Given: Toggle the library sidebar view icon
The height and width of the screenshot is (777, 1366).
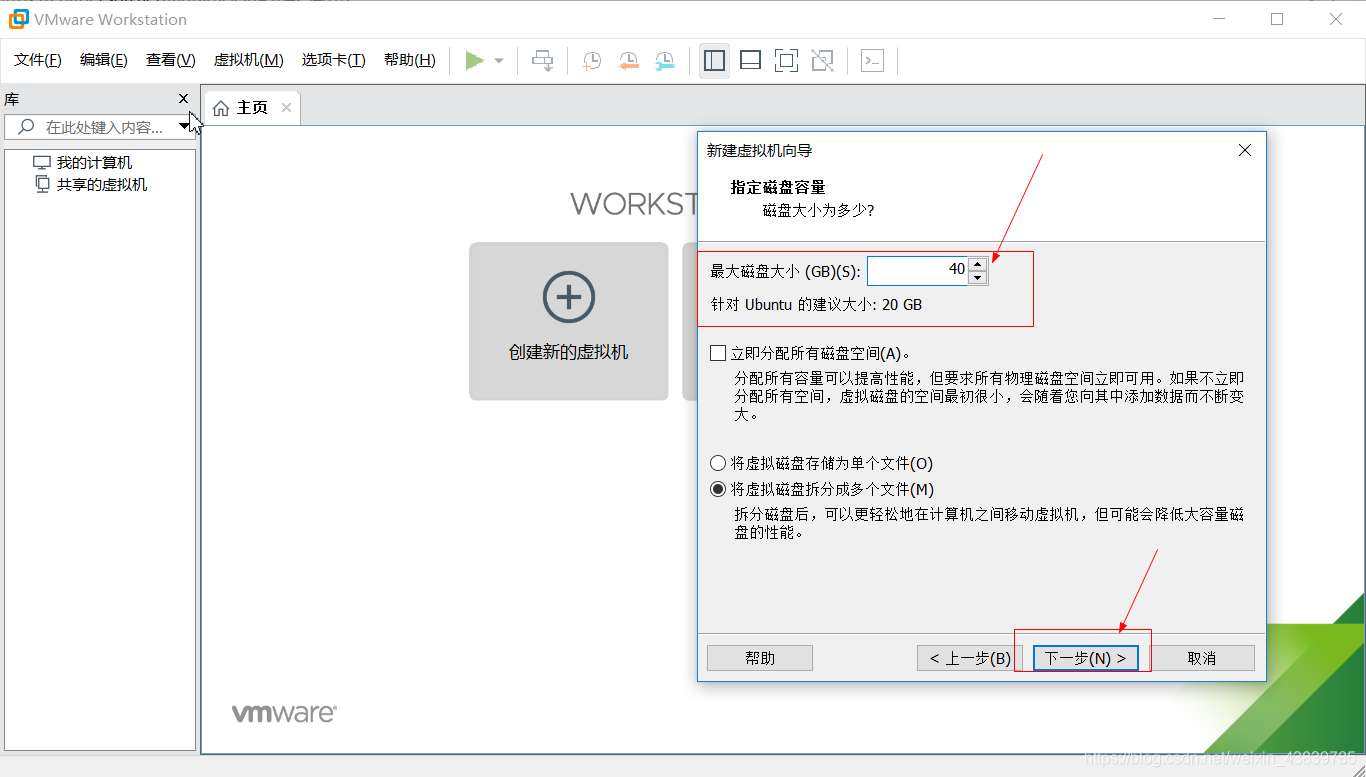Looking at the screenshot, I should [714, 60].
